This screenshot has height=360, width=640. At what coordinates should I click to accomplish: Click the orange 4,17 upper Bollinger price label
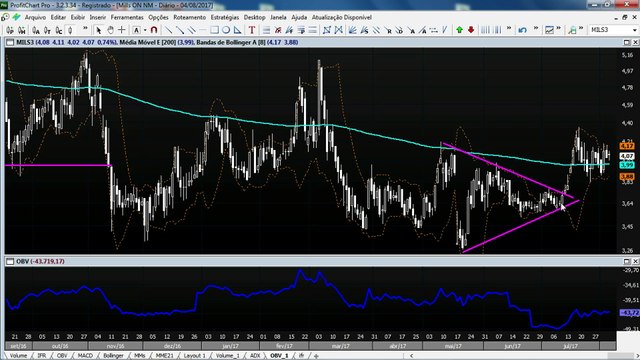point(627,146)
